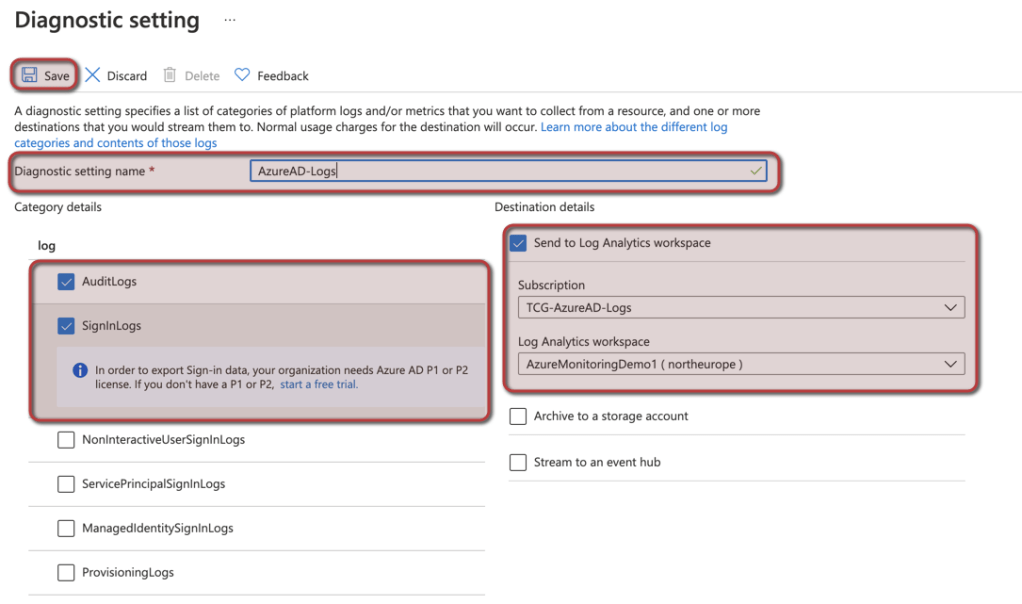
Task: Enable NonInteractiveUserSignInLogs category
Action: tap(67, 439)
